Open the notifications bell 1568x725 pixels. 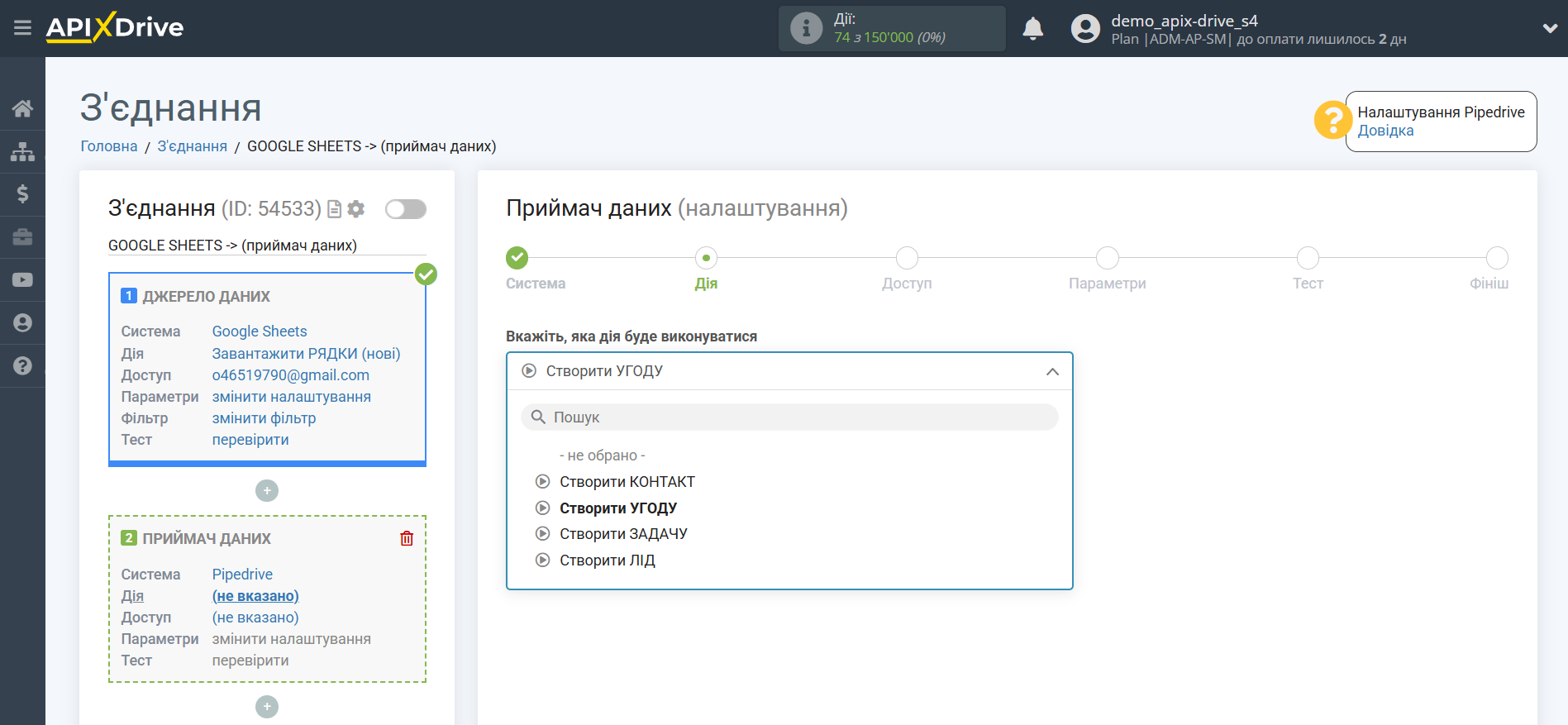(1032, 28)
